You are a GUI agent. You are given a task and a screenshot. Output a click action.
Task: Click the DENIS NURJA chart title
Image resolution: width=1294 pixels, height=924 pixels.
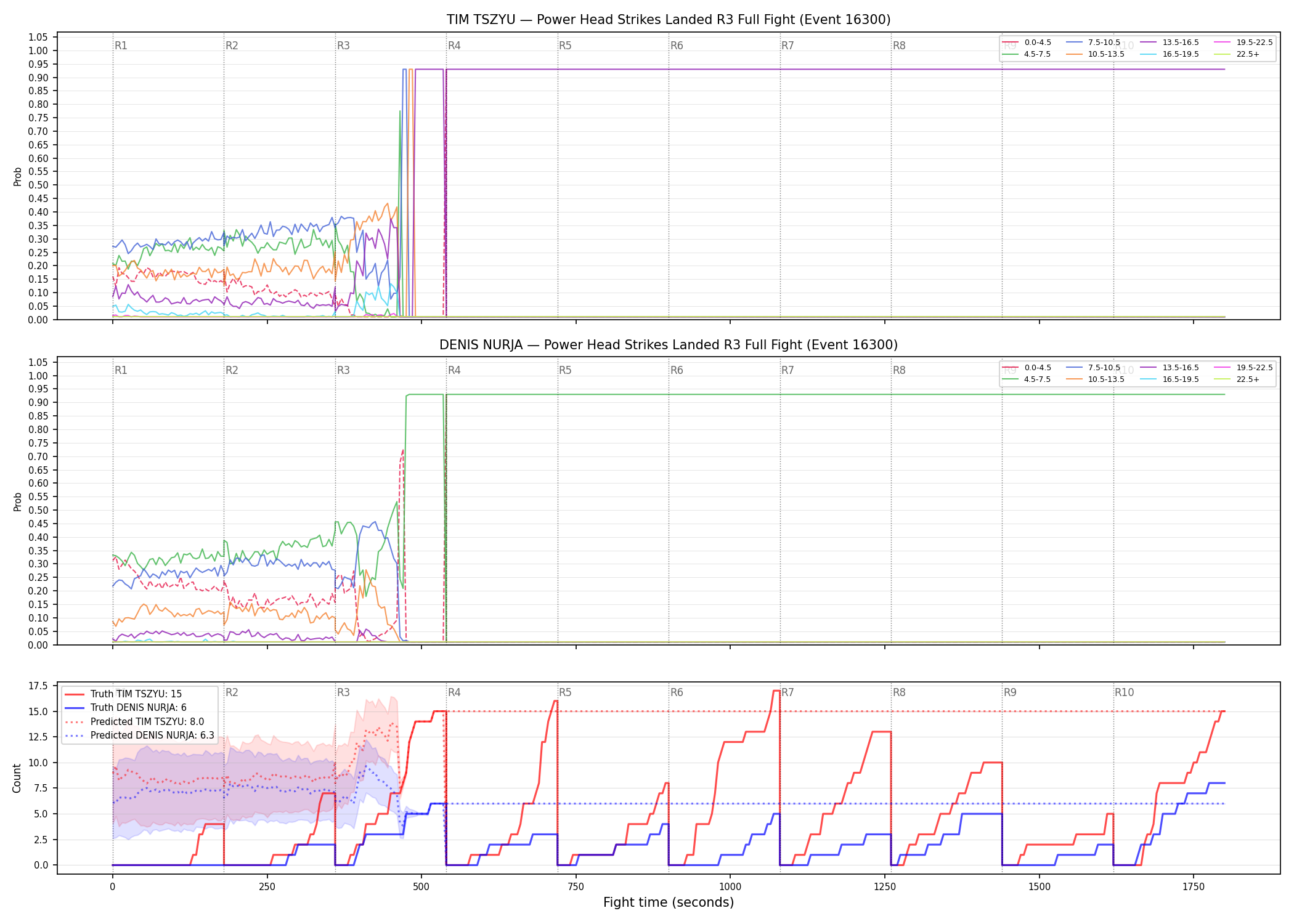(x=669, y=345)
